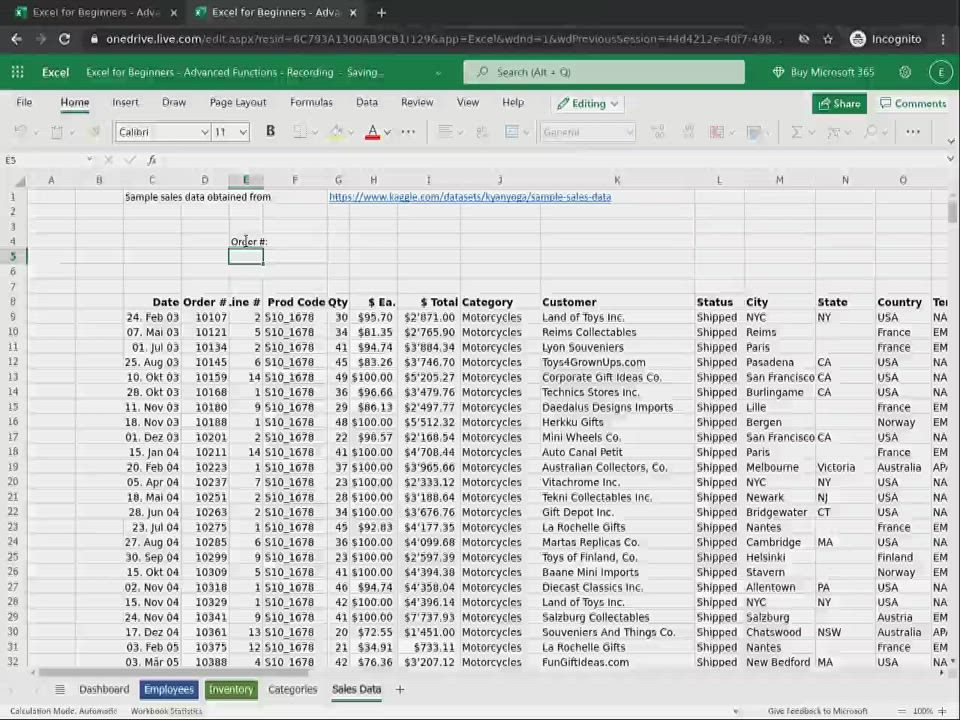Viewport: 960px width, 720px height.
Task: Open the Dashboard sheet tab
Action: coord(104,689)
